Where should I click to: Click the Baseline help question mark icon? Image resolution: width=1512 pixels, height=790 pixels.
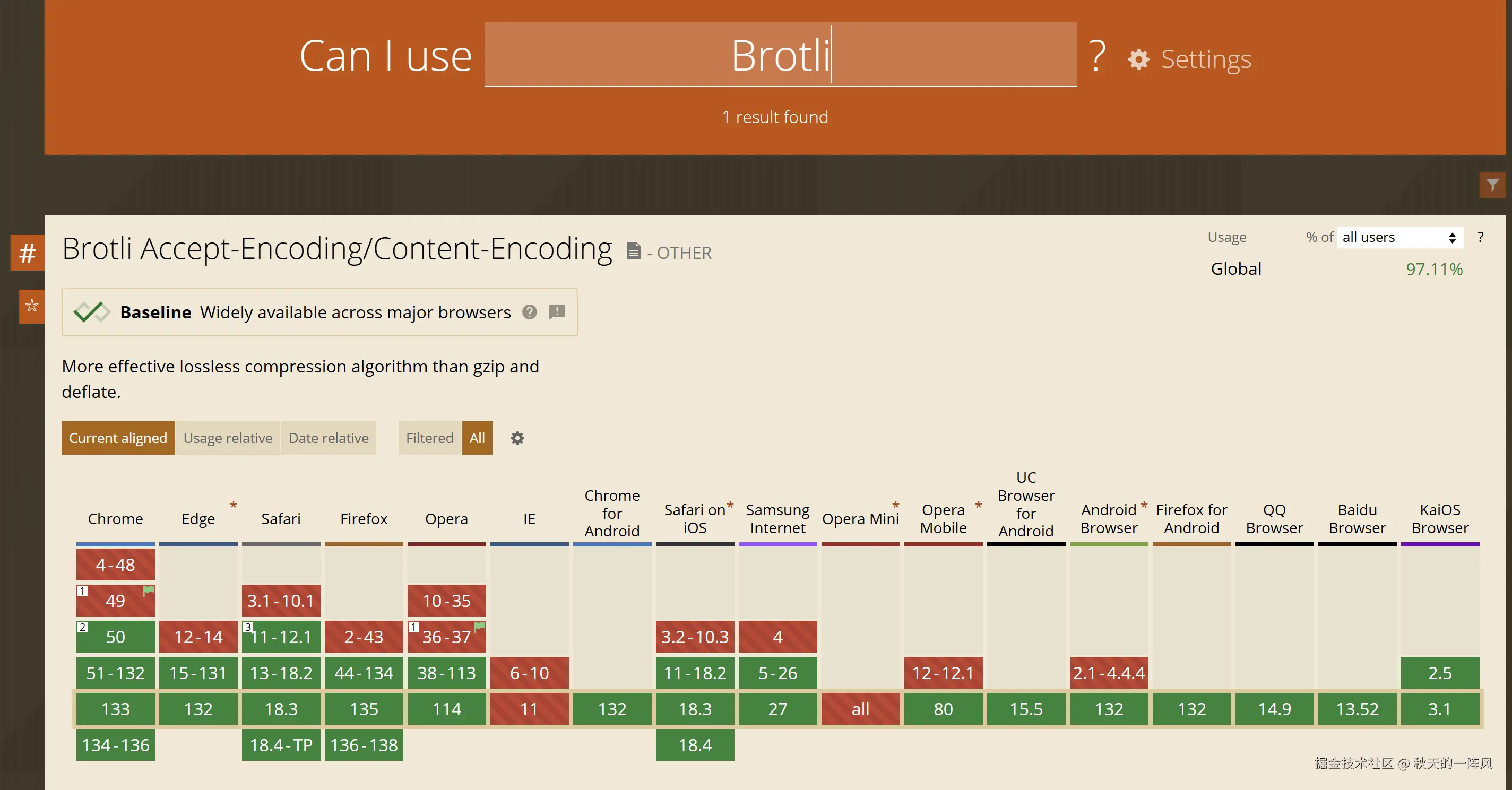[530, 312]
